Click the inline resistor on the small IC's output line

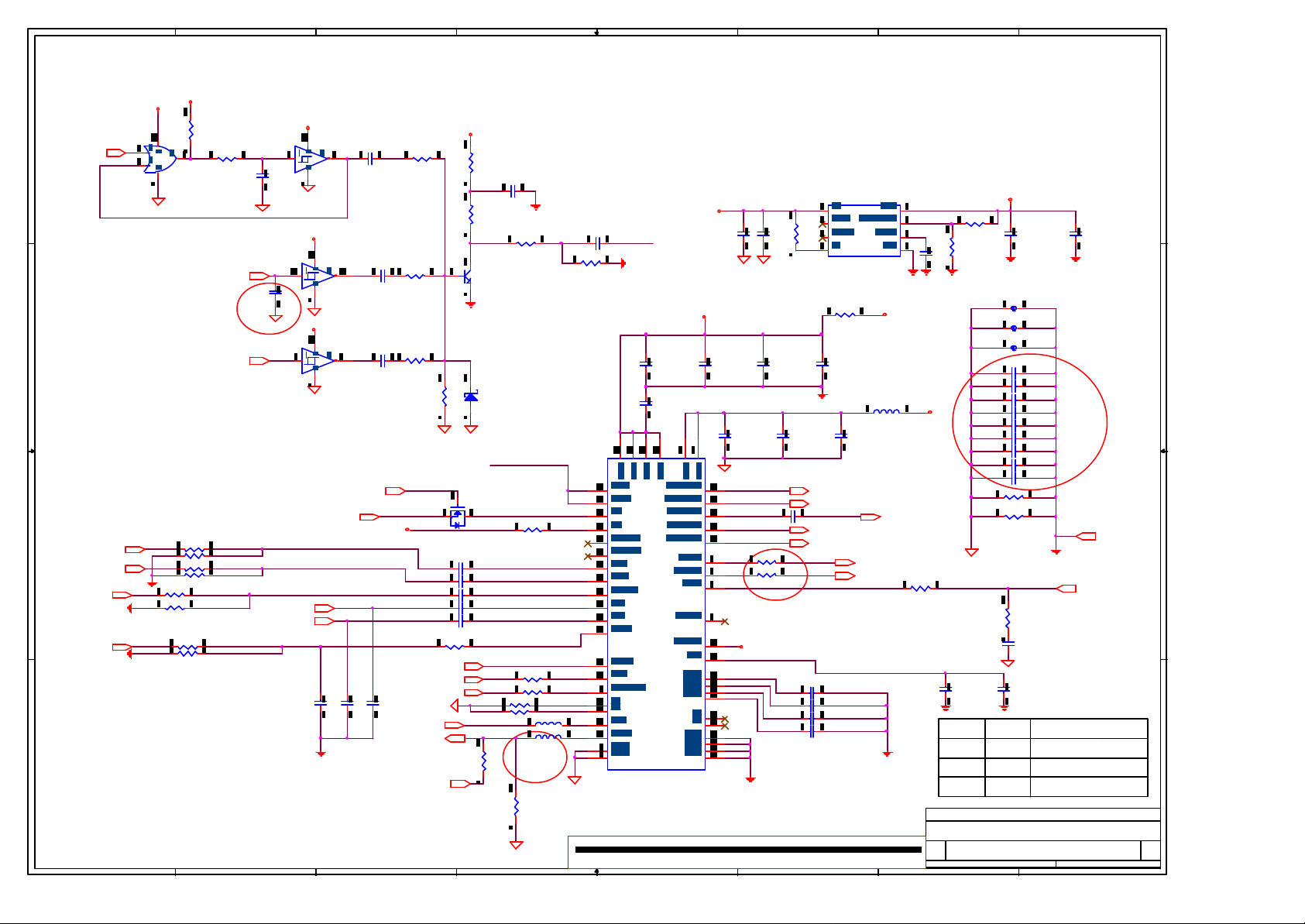coord(976,224)
